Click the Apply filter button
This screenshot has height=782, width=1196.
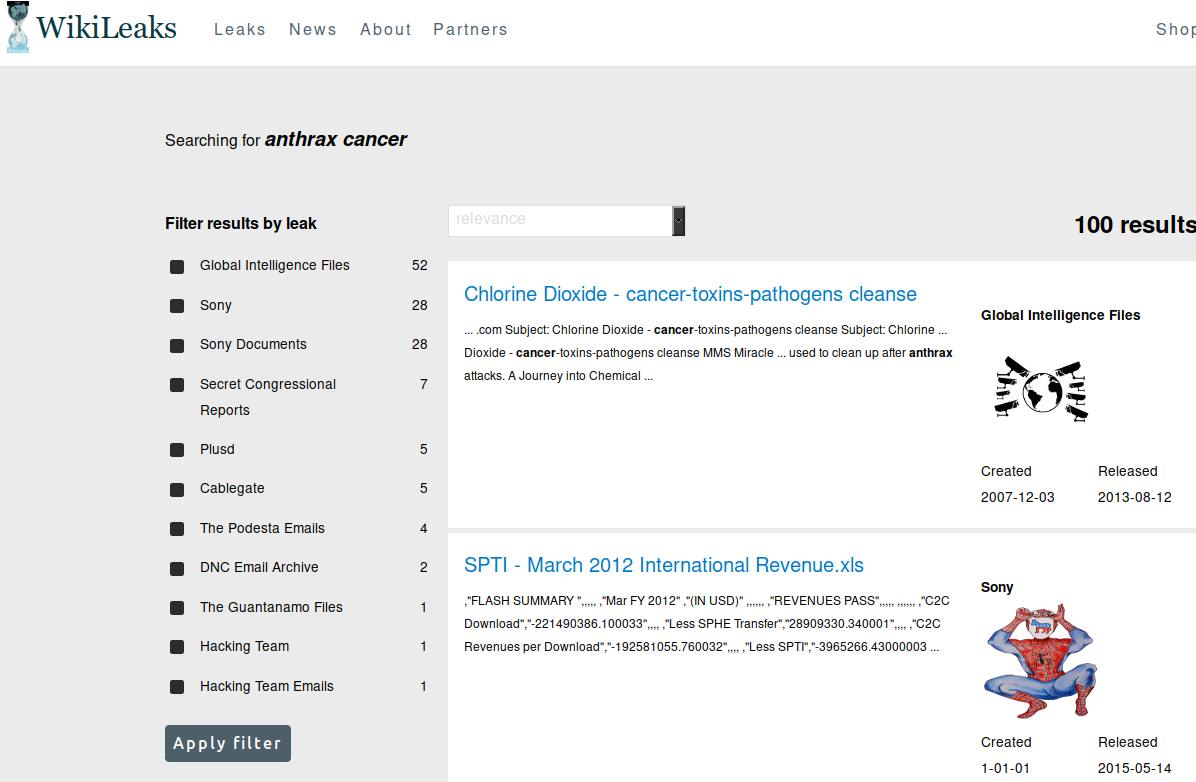click(228, 743)
